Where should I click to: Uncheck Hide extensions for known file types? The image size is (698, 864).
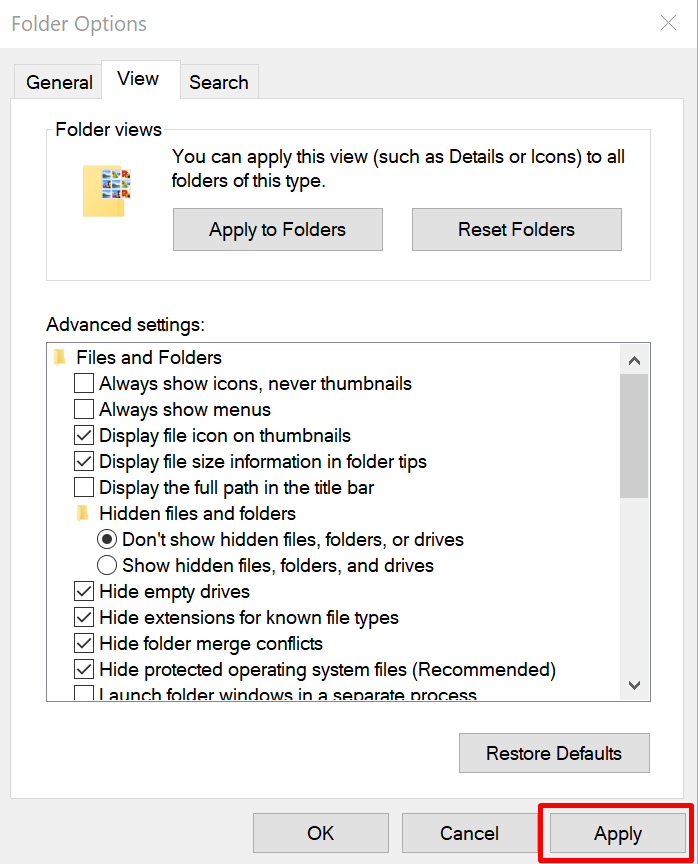(85, 618)
